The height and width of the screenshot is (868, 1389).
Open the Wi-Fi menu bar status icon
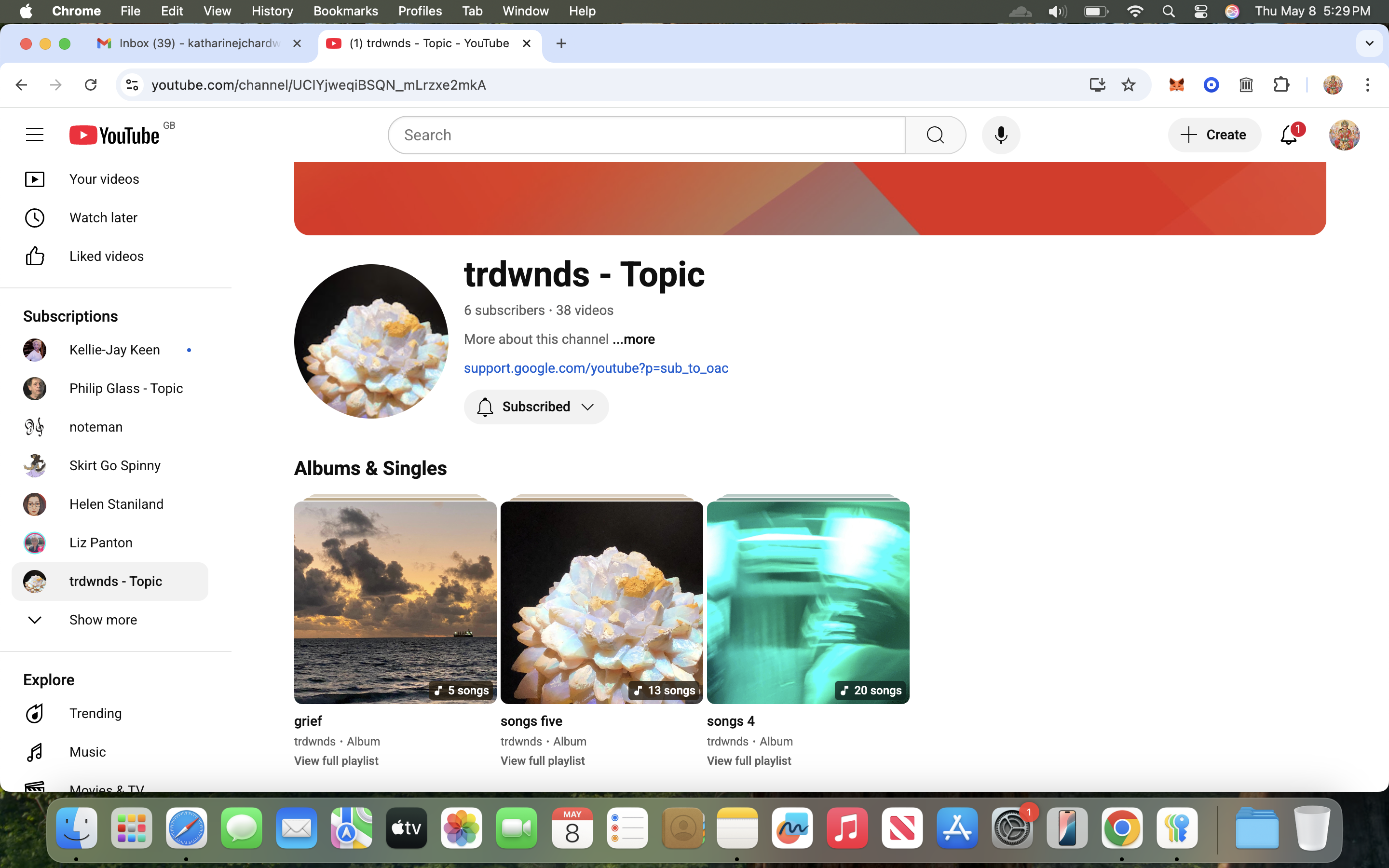pyautogui.click(x=1135, y=11)
